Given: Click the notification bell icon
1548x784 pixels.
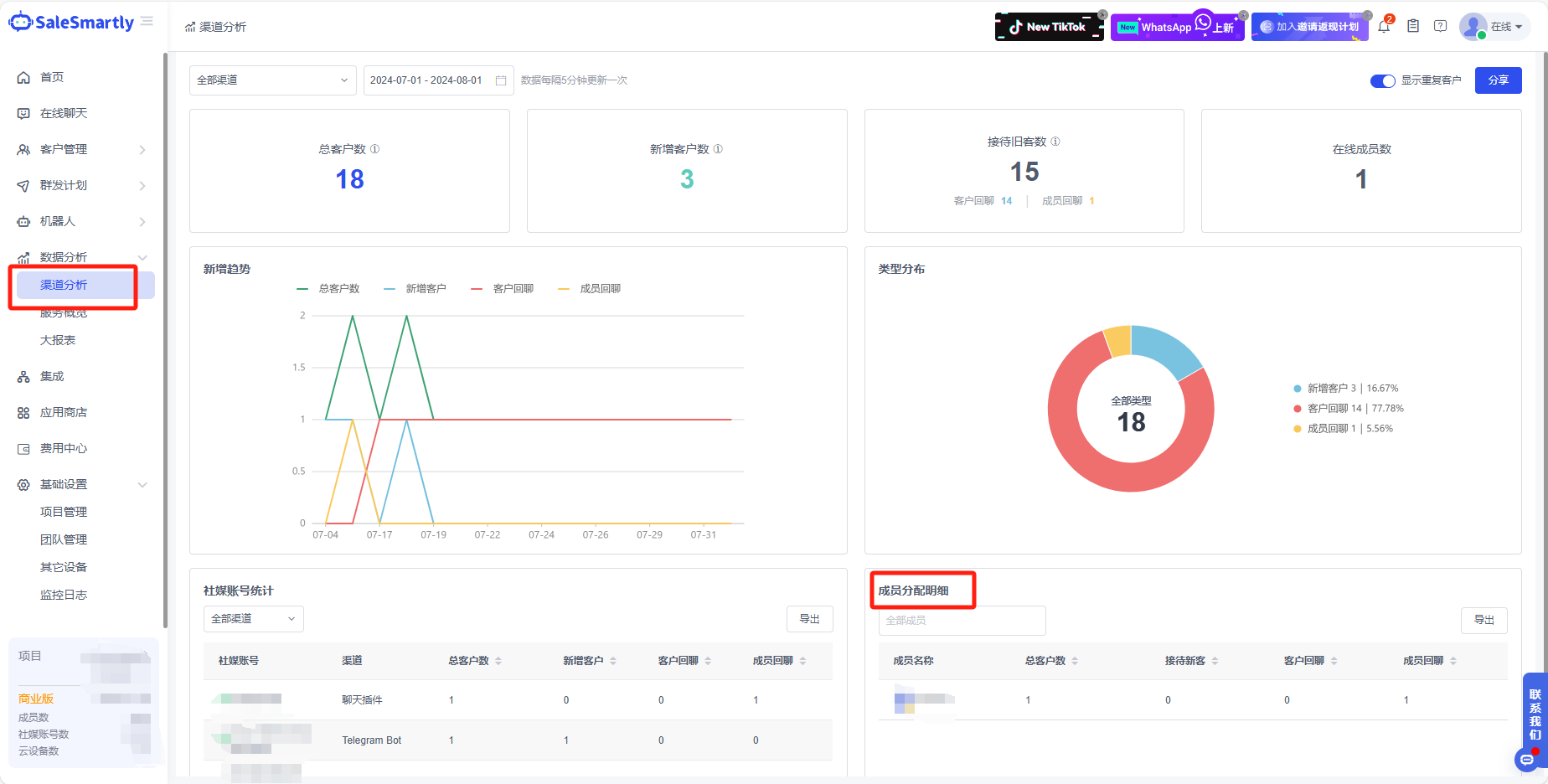Looking at the screenshot, I should click(x=1384, y=27).
